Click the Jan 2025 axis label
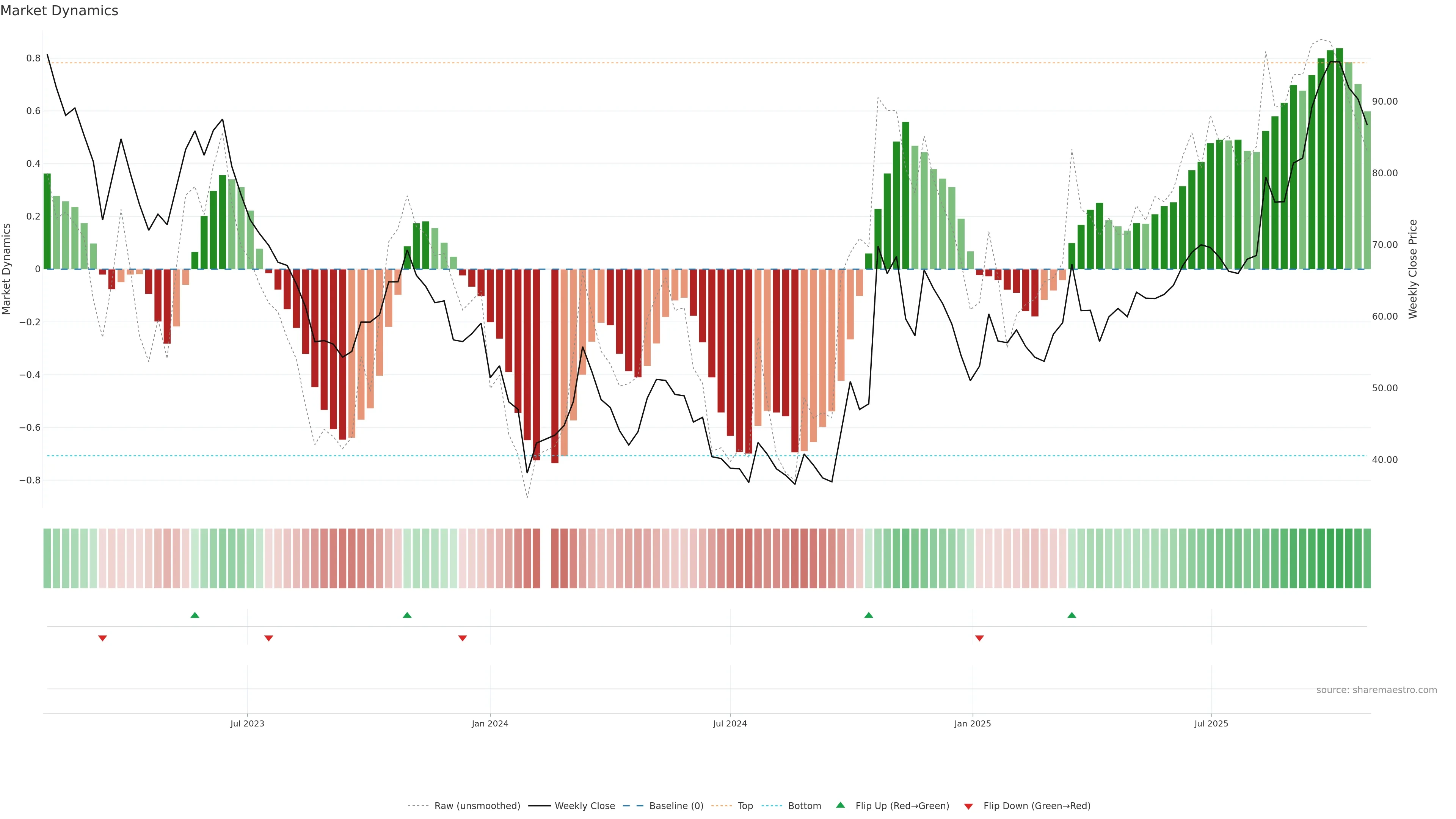This screenshot has height=819, width=1456. [972, 723]
